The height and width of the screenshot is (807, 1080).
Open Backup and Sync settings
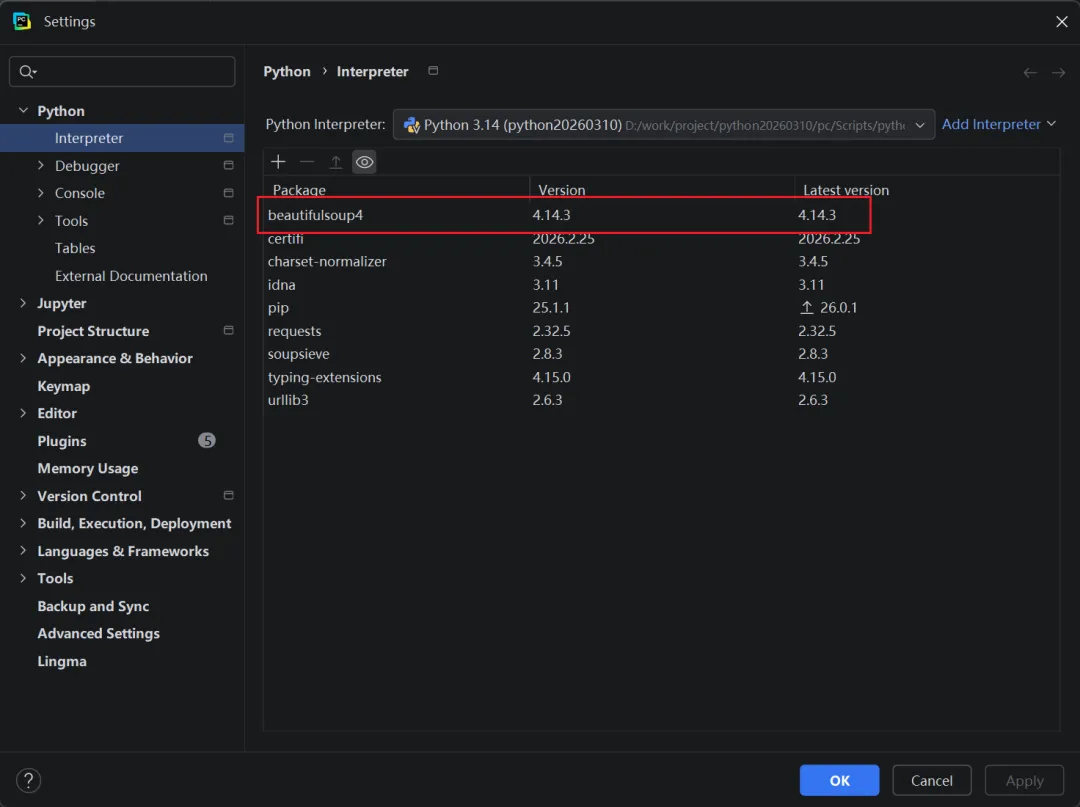tap(93, 606)
